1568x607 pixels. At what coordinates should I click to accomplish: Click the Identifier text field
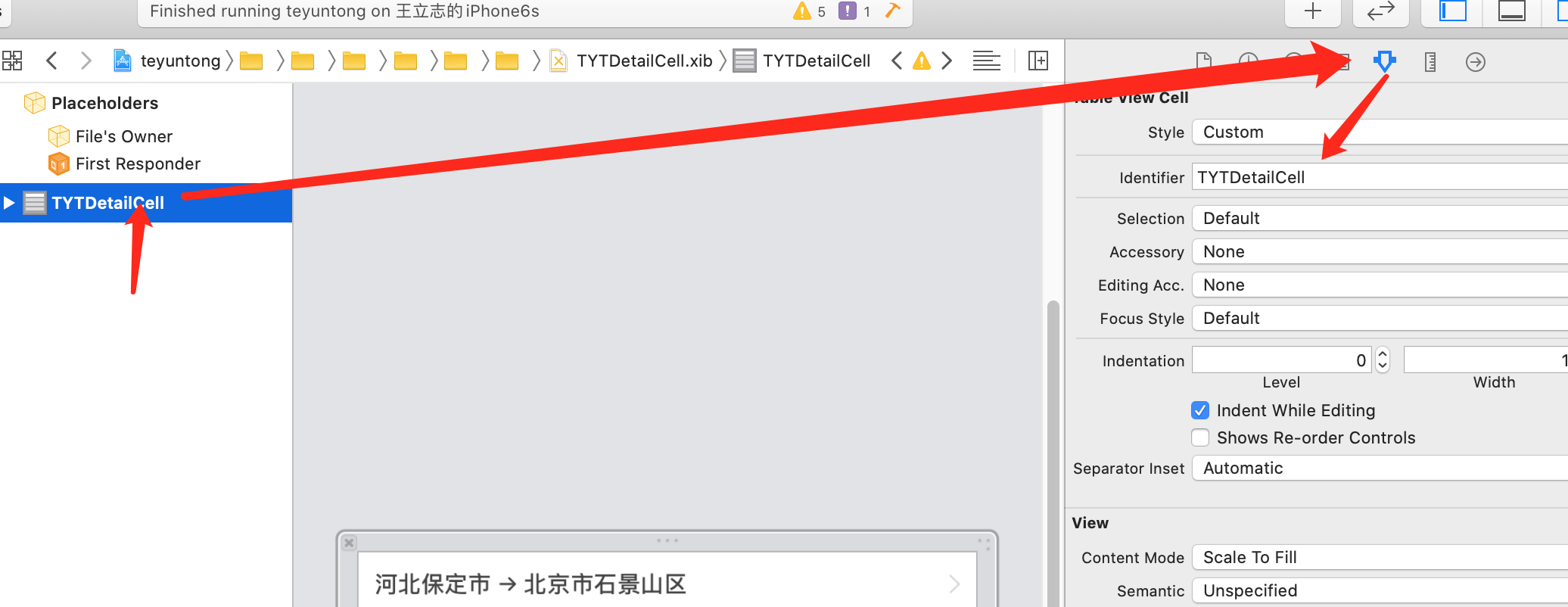[x=1379, y=177]
